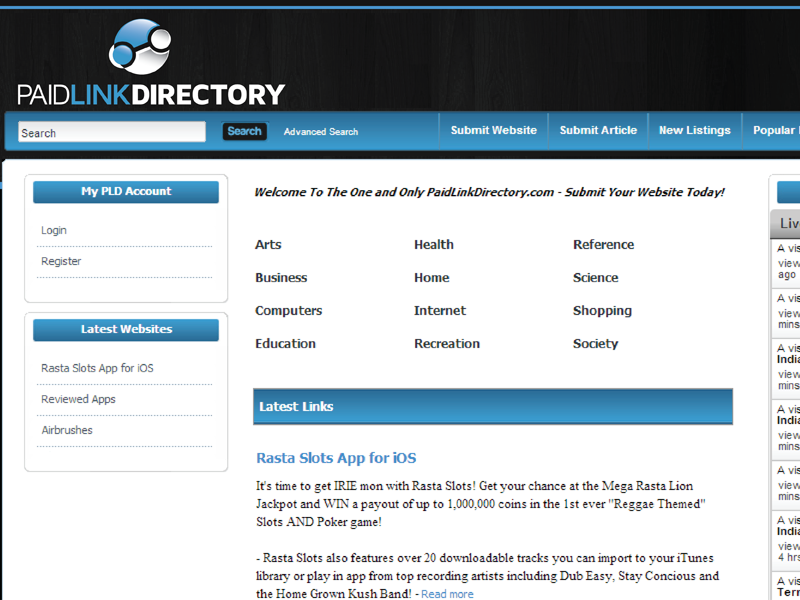Go to New Listings page
The width and height of the screenshot is (800, 600).
[x=694, y=131]
